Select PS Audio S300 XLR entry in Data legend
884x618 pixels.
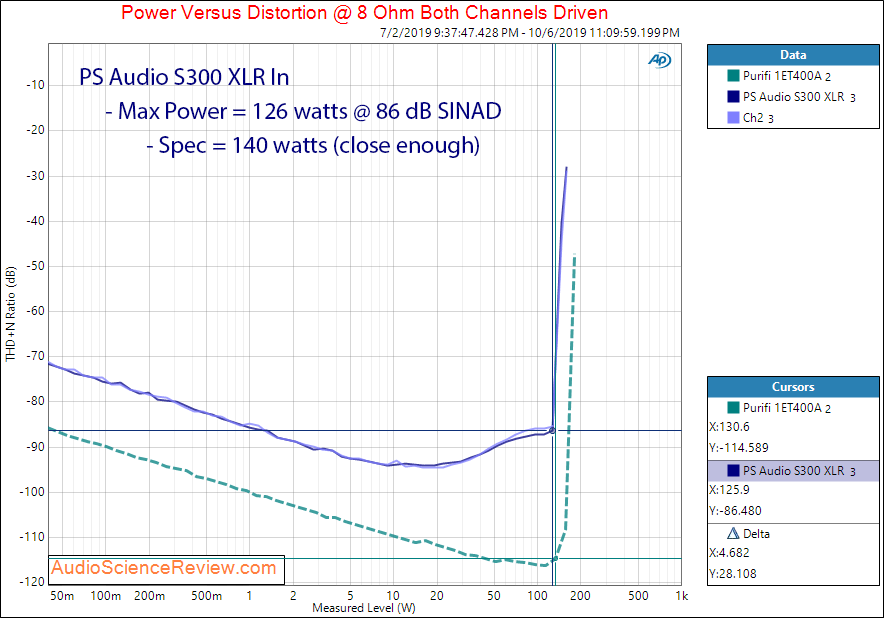tap(799, 97)
